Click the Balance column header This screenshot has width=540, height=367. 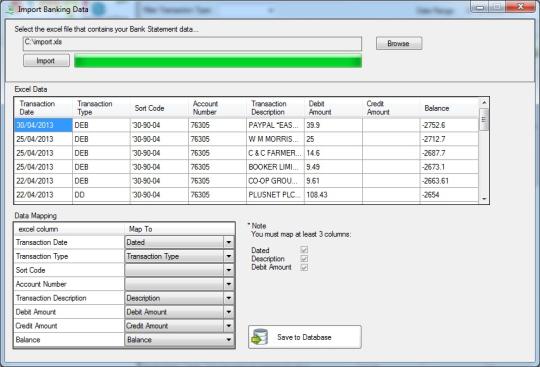[x=449, y=108]
